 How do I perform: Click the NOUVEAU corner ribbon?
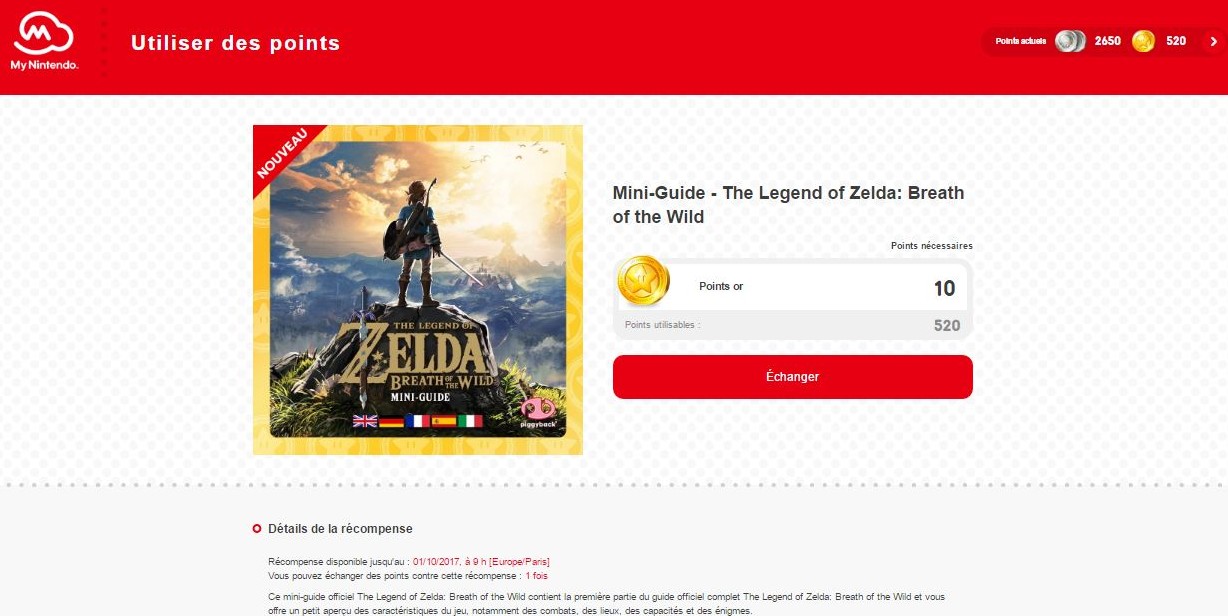coord(283,155)
